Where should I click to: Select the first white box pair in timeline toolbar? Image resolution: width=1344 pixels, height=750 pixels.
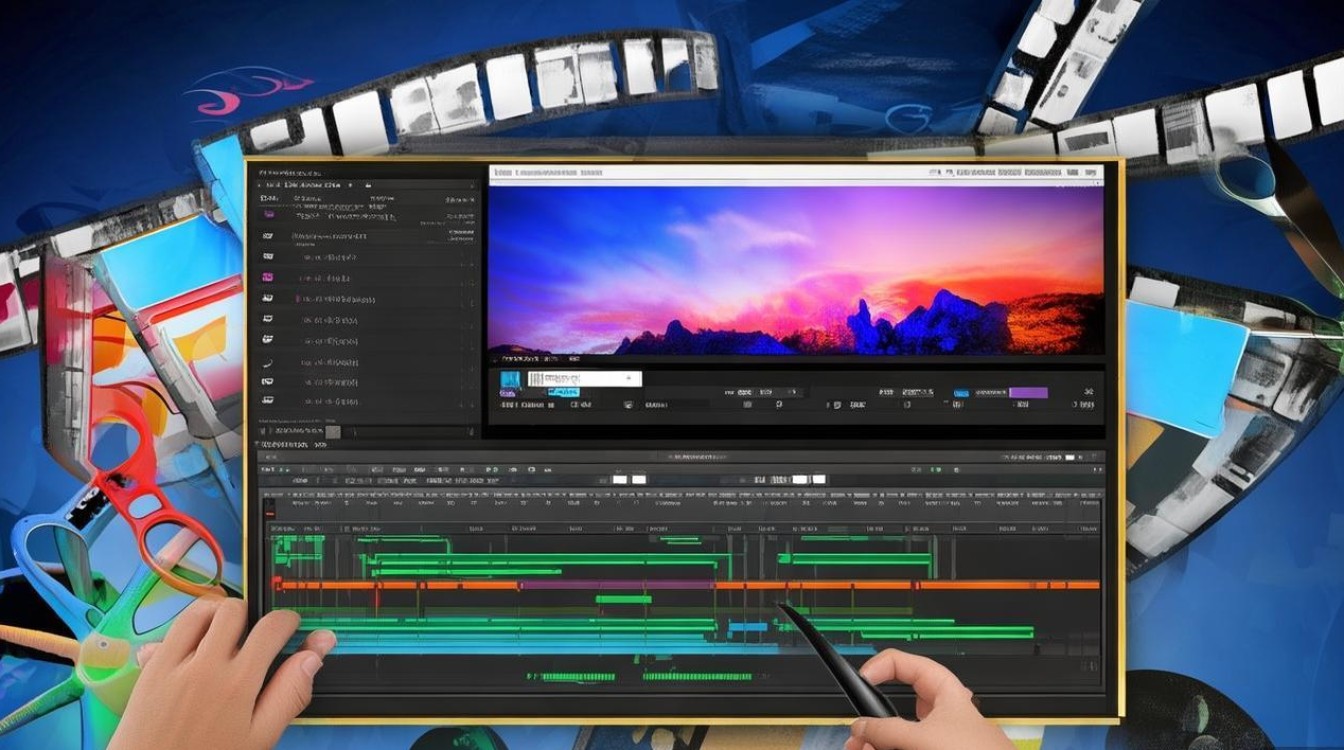tap(628, 480)
